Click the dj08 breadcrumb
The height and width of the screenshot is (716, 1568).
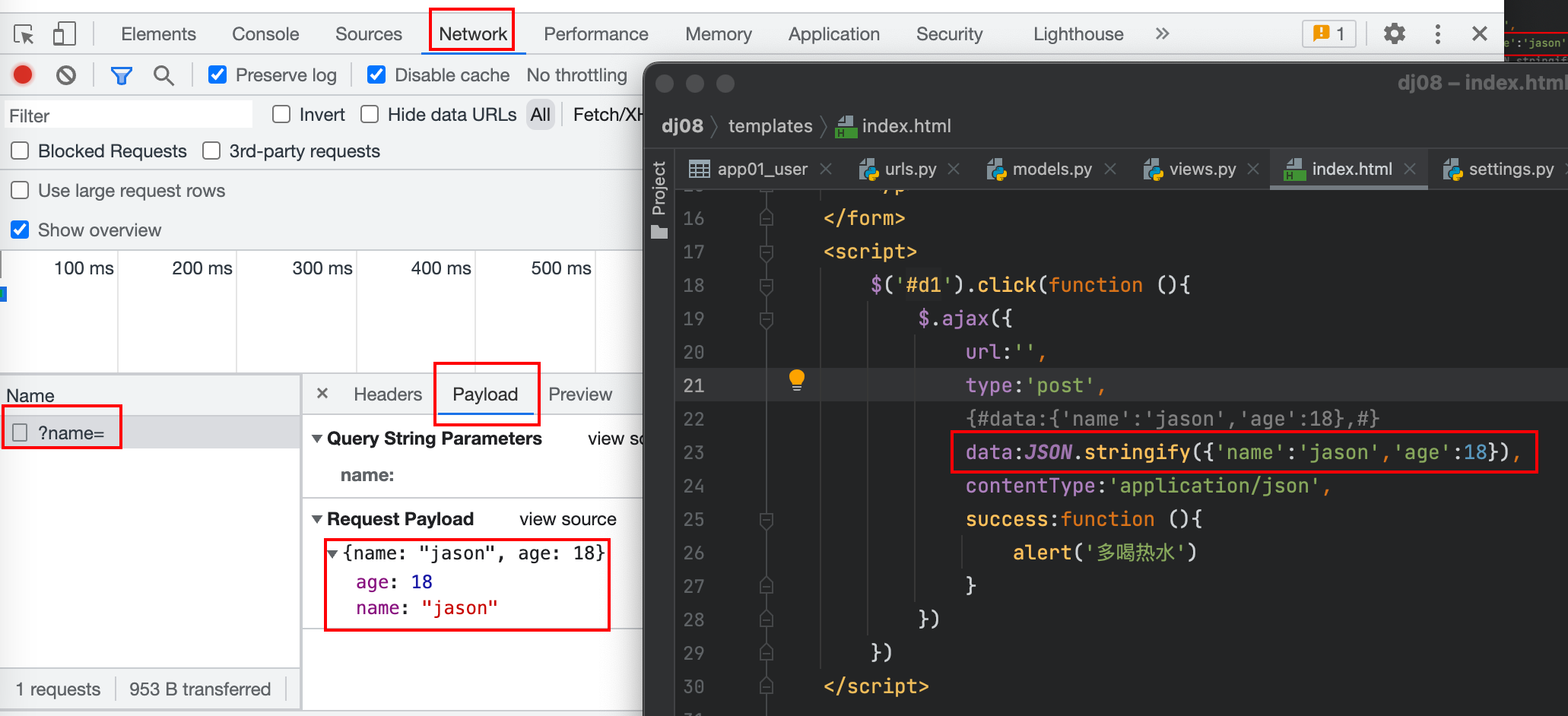coord(682,126)
